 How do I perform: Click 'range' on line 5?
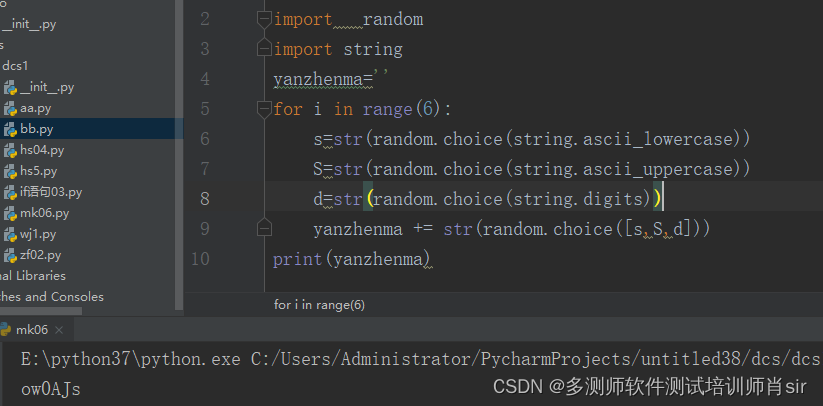pos(387,110)
